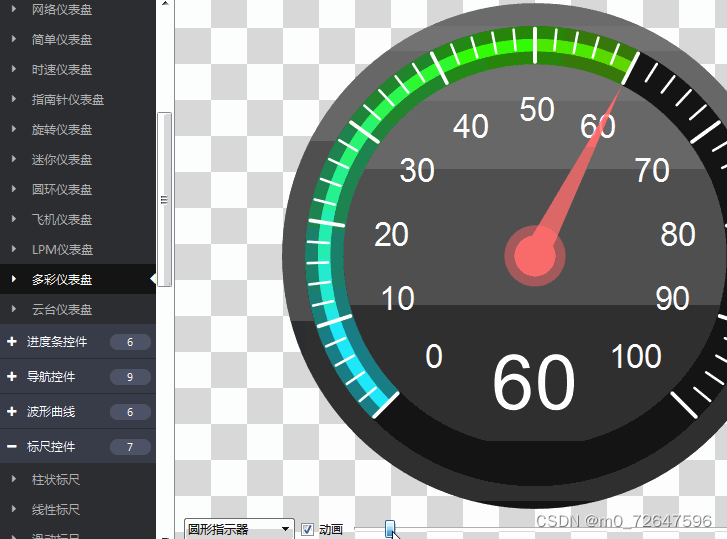Click the scrollbar up arrow
The width and height of the screenshot is (727, 539).
coord(165,4)
